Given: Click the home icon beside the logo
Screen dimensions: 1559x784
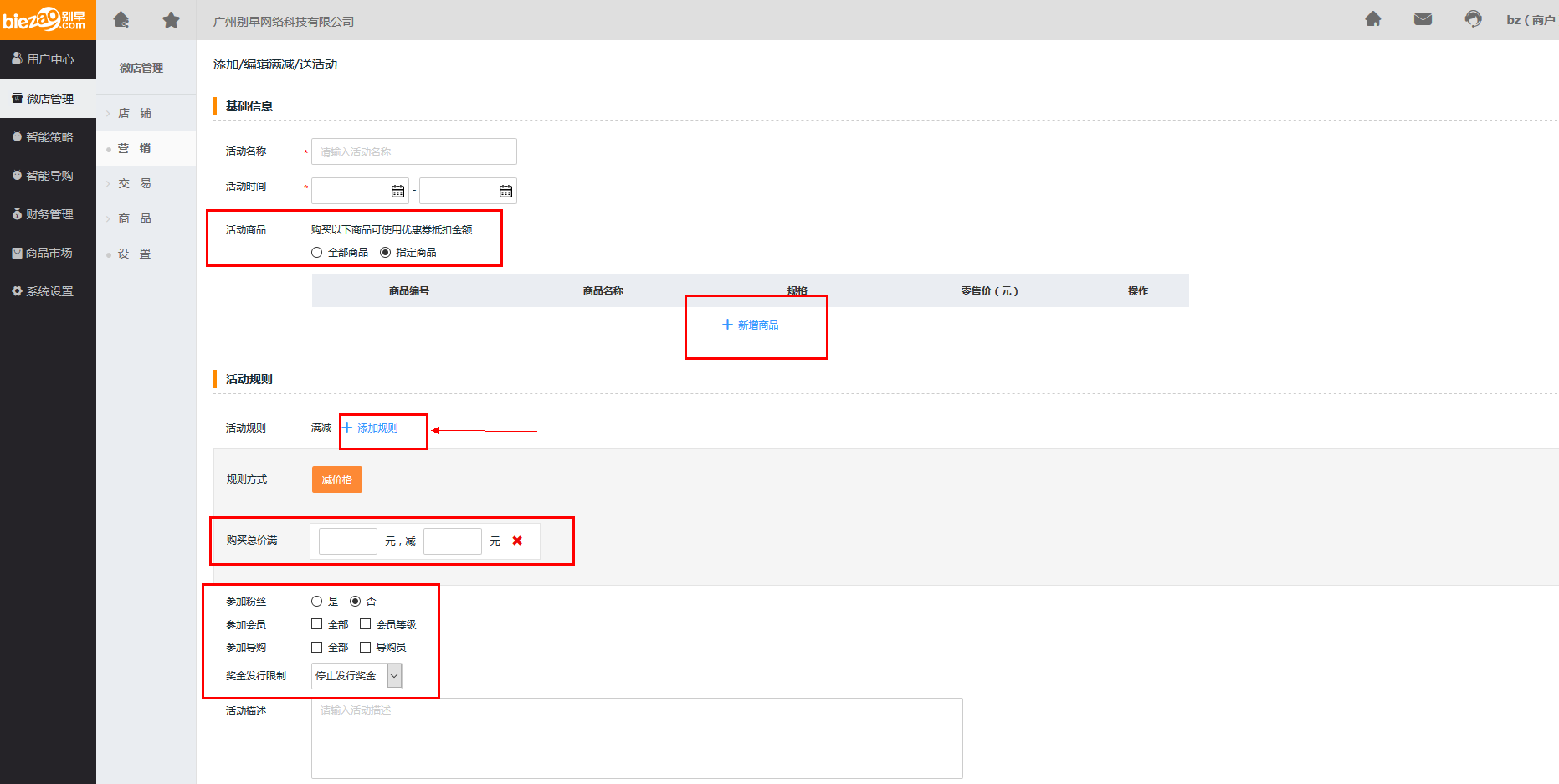Looking at the screenshot, I should pyautogui.click(x=121, y=20).
